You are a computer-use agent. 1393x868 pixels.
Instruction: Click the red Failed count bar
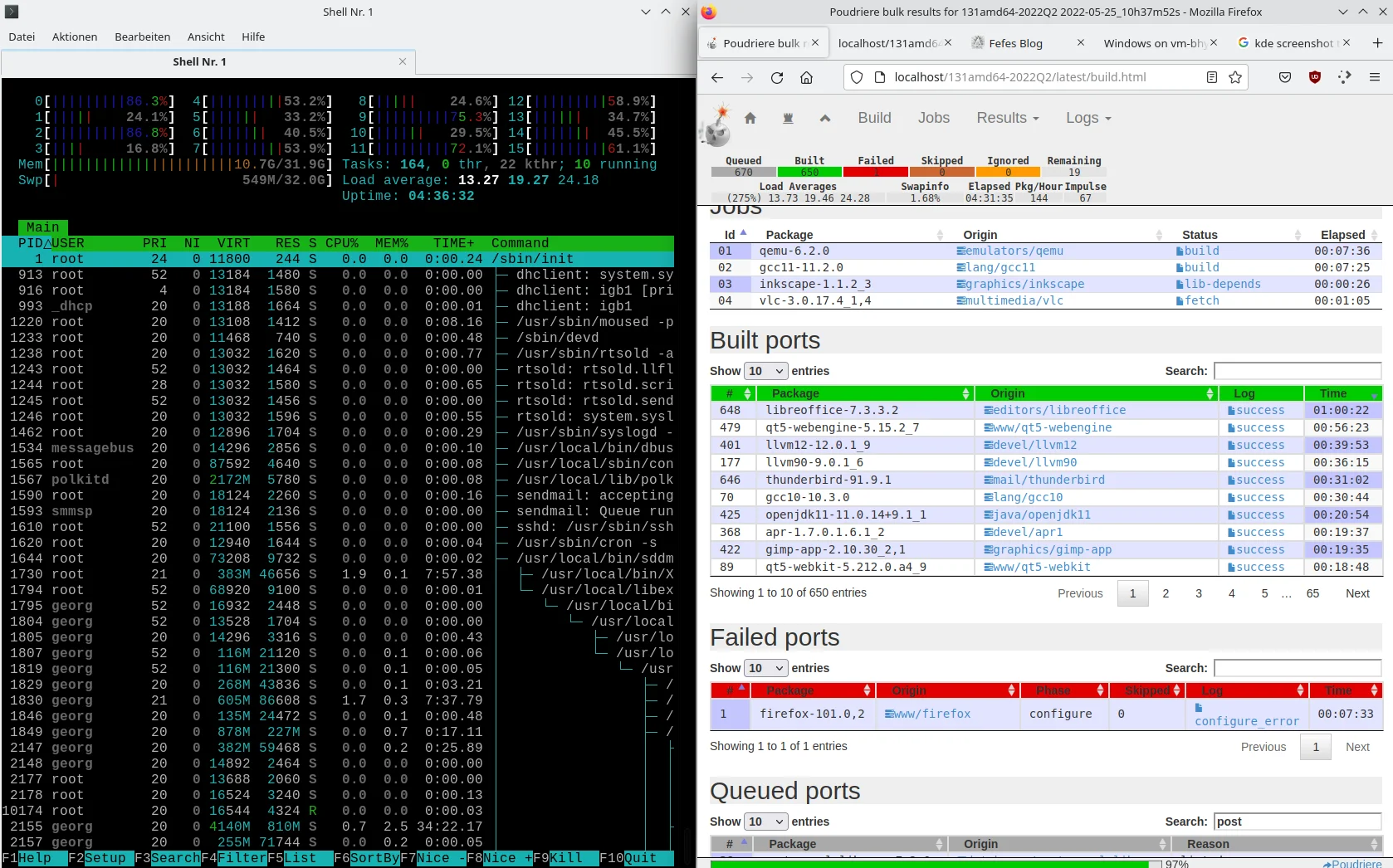pos(876,173)
